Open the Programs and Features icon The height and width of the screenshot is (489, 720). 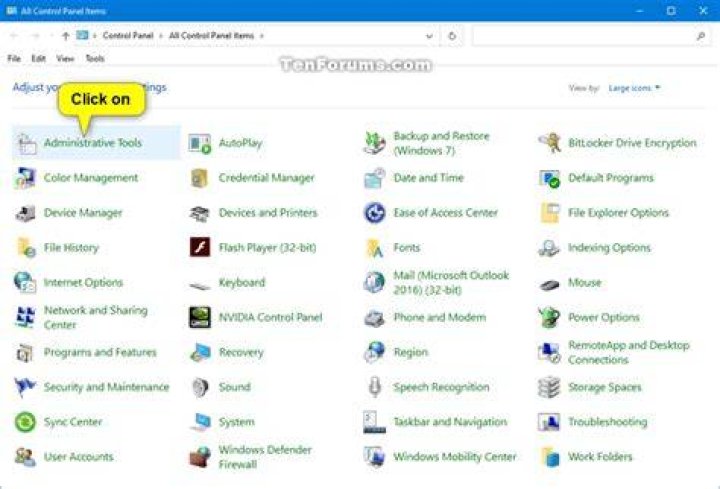coord(25,353)
